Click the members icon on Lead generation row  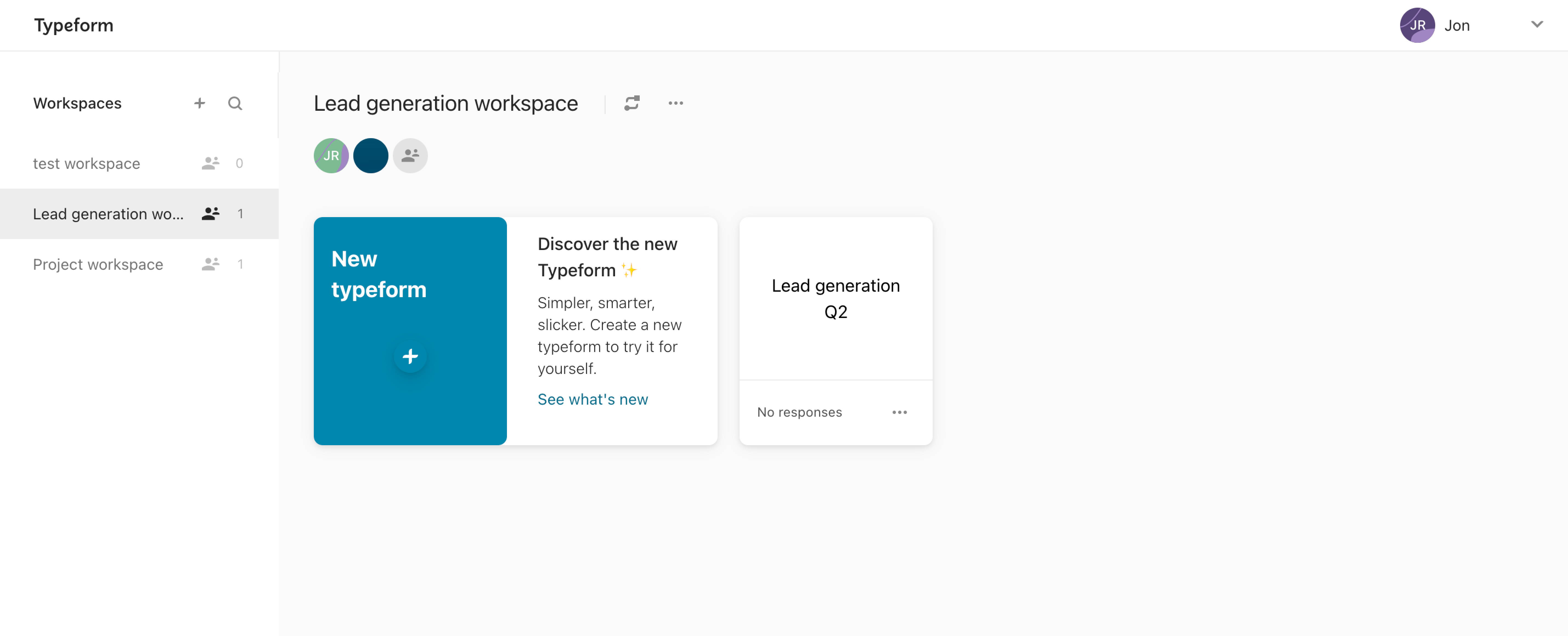pyautogui.click(x=211, y=214)
